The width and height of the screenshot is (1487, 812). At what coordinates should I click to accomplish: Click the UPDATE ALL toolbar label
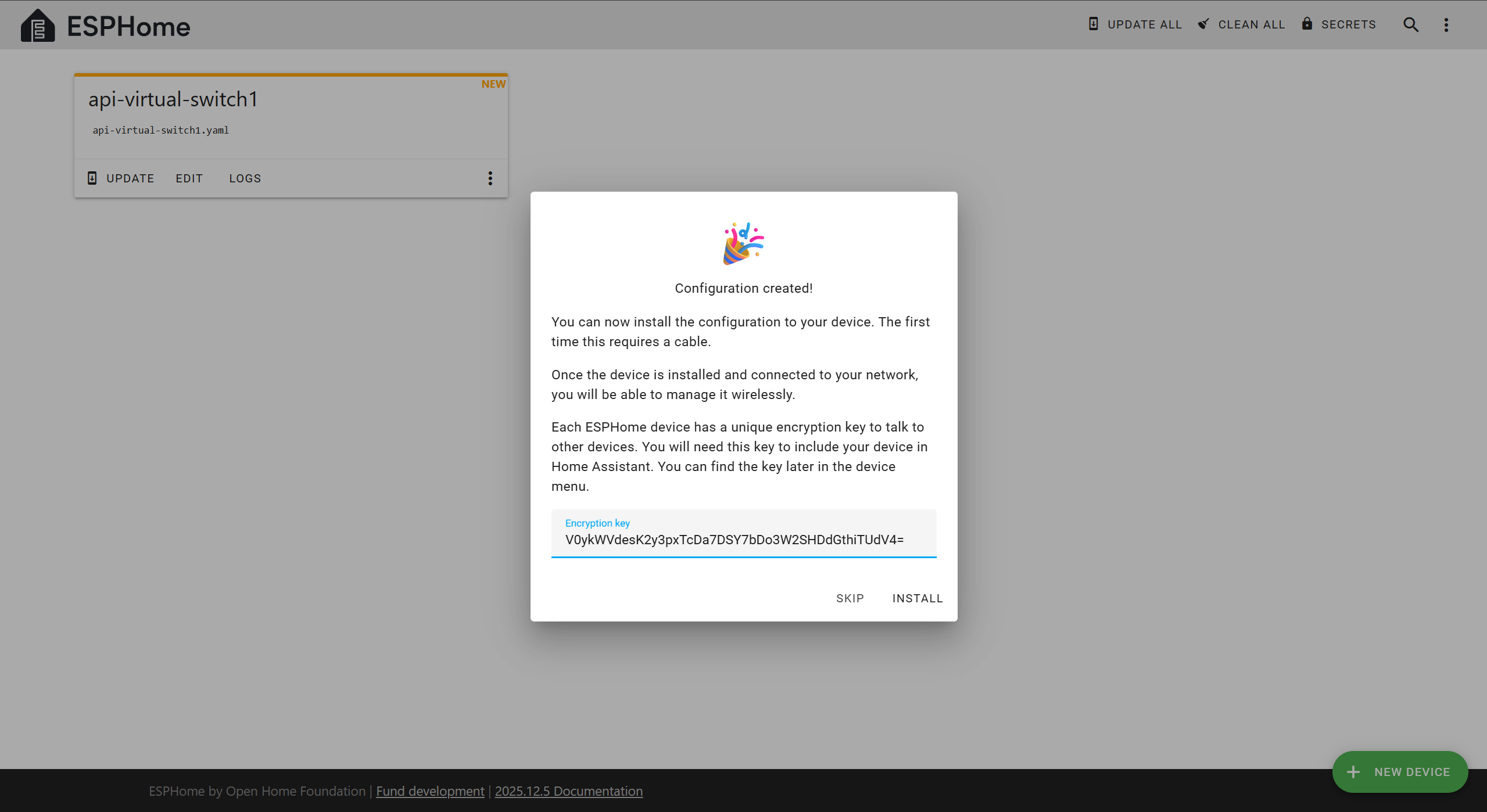pos(1144,24)
